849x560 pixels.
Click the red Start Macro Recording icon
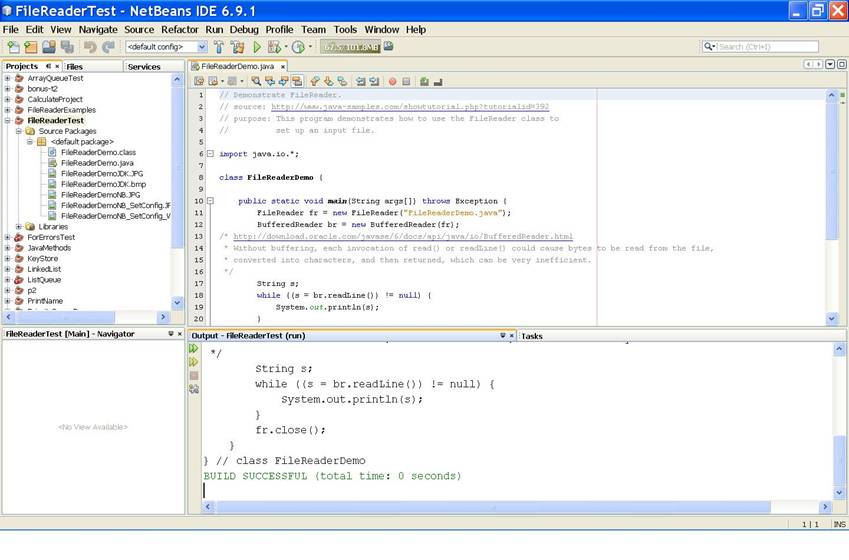[392, 81]
